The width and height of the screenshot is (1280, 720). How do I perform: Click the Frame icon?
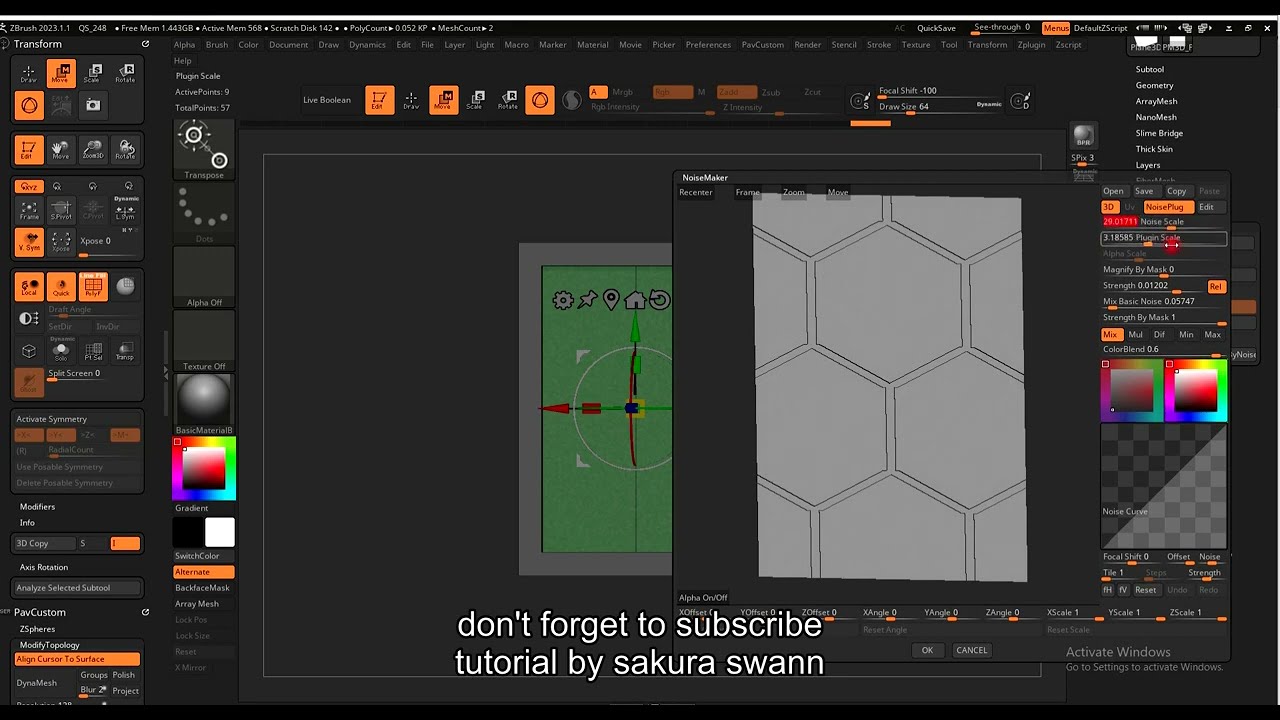click(29, 210)
